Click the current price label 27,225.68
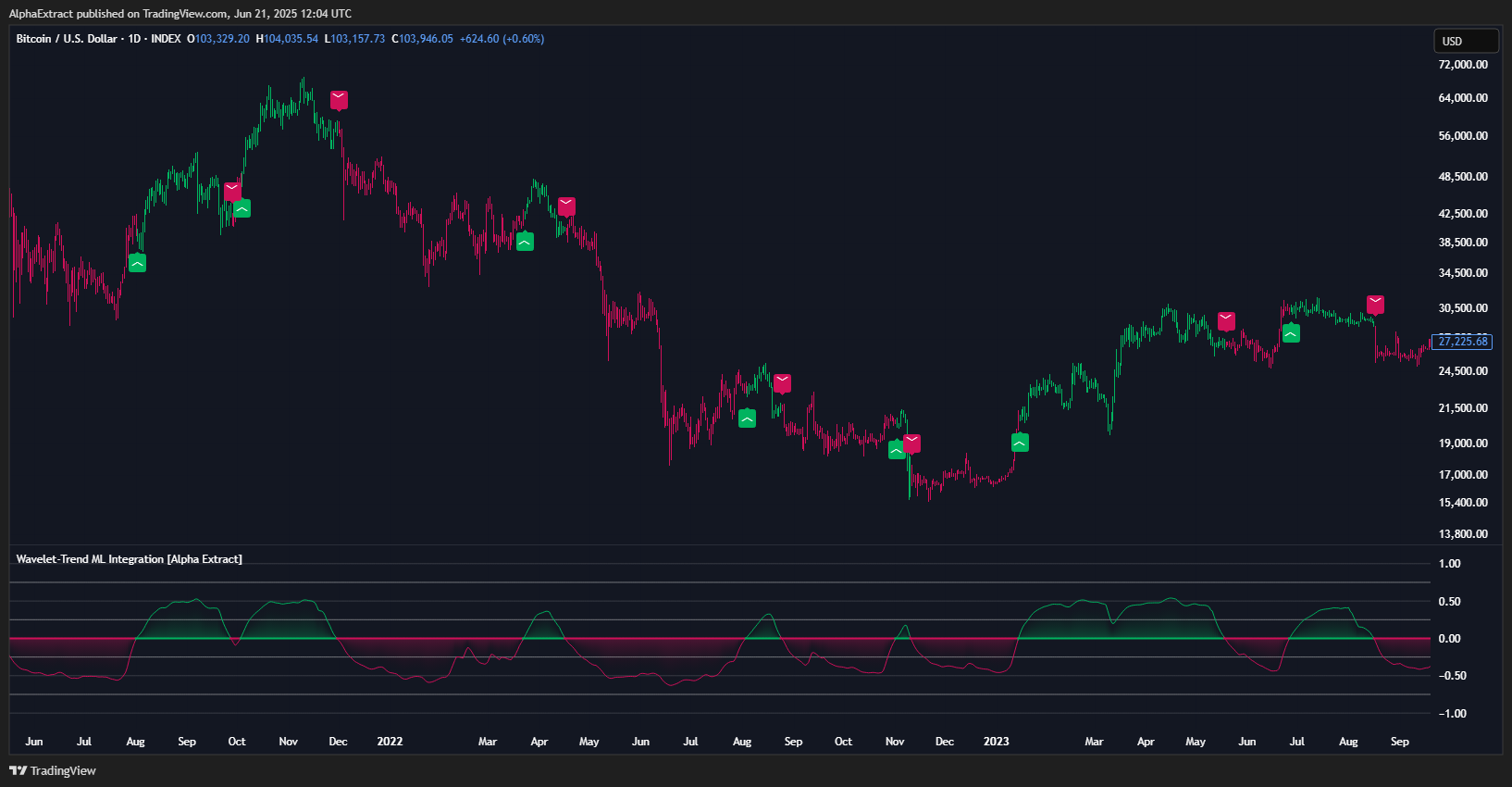The height and width of the screenshot is (787, 1512). (x=1462, y=342)
